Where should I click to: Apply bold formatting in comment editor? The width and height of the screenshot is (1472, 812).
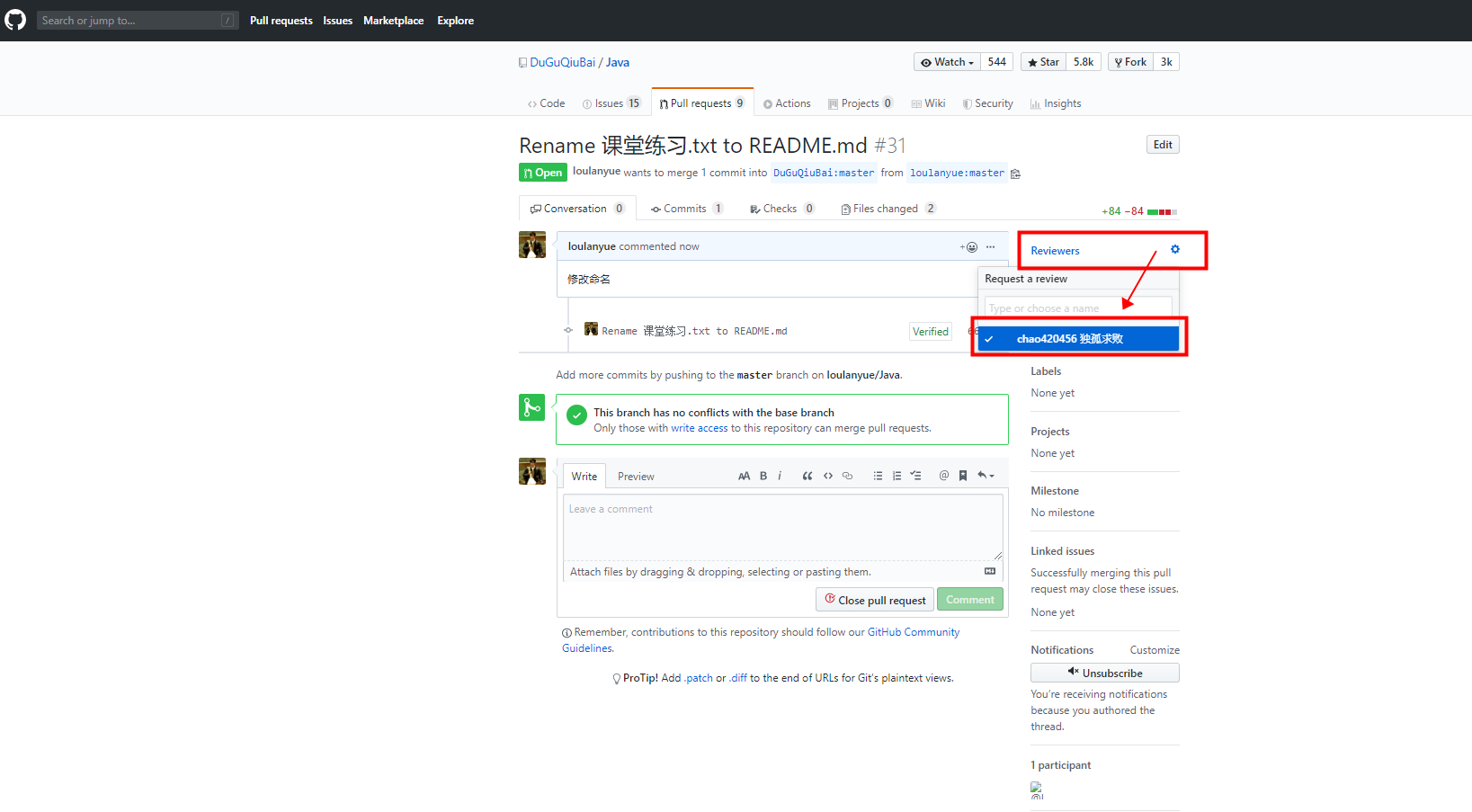coord(763,477)
